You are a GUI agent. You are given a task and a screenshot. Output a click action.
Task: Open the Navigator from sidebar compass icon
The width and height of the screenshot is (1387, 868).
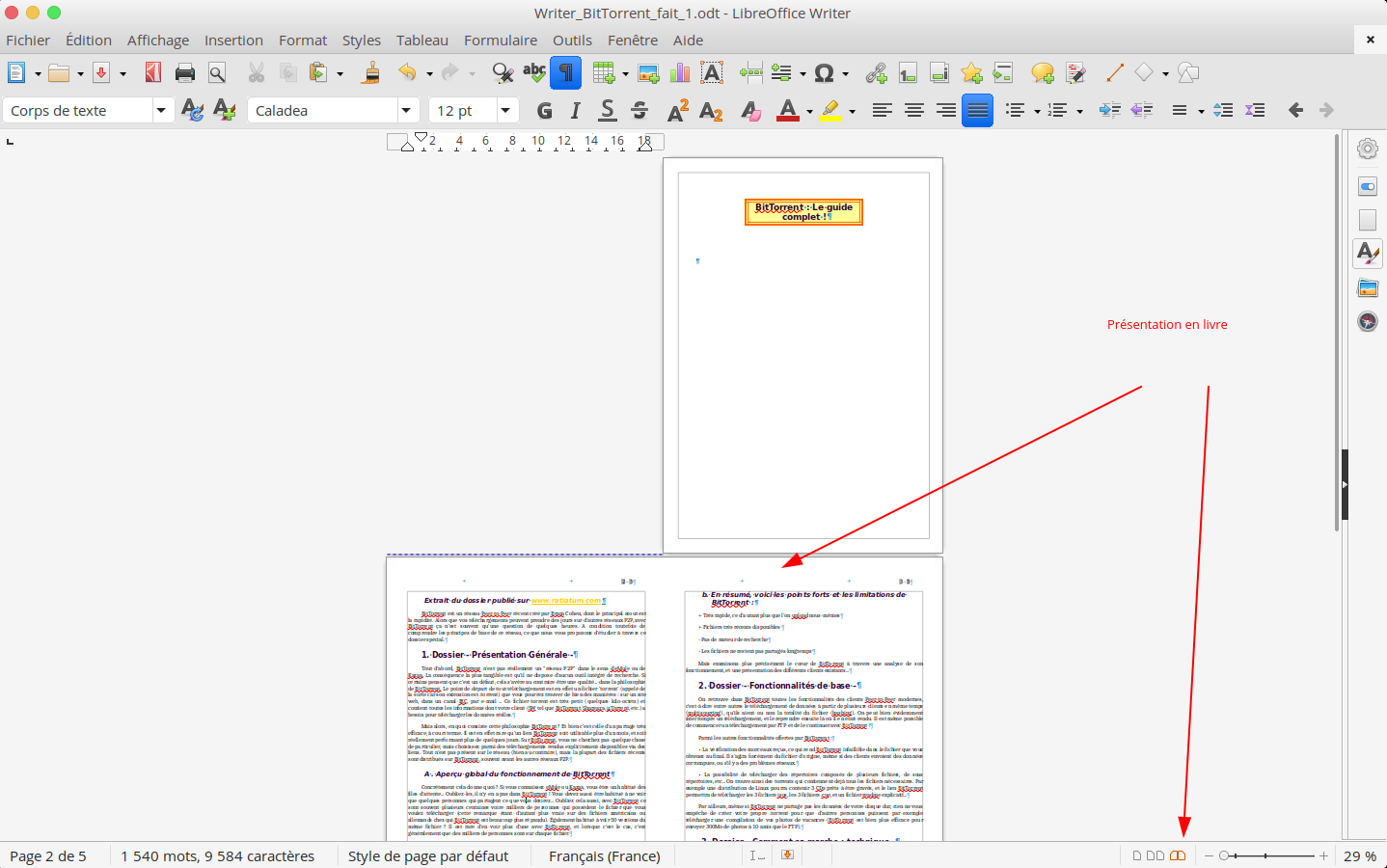click(1367, 321)
